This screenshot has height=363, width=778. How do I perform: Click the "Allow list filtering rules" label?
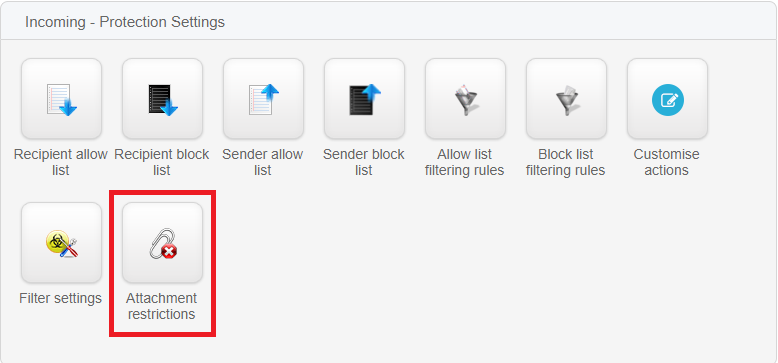tap(464, 162)
